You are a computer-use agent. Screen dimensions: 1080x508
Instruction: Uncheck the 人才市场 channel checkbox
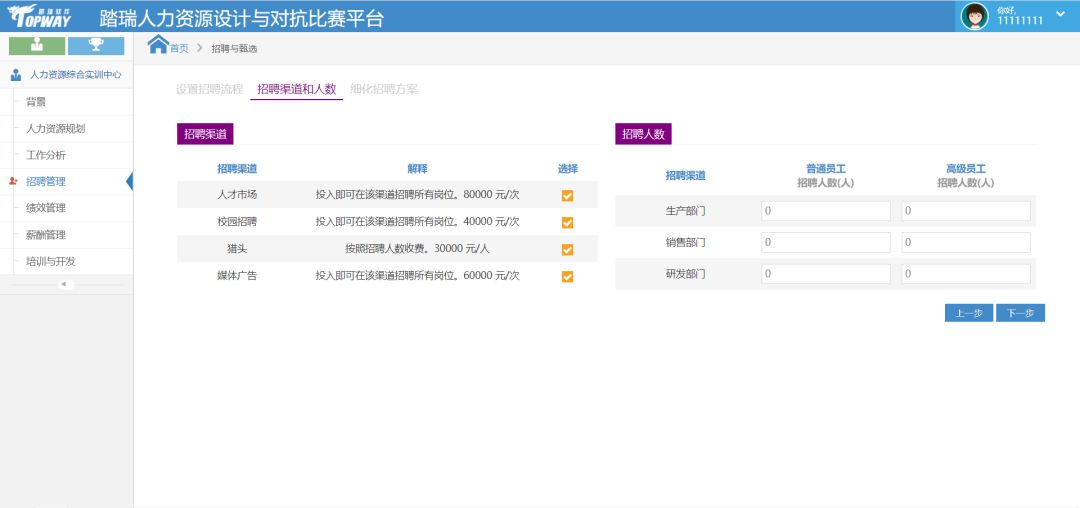coord(567,196)
